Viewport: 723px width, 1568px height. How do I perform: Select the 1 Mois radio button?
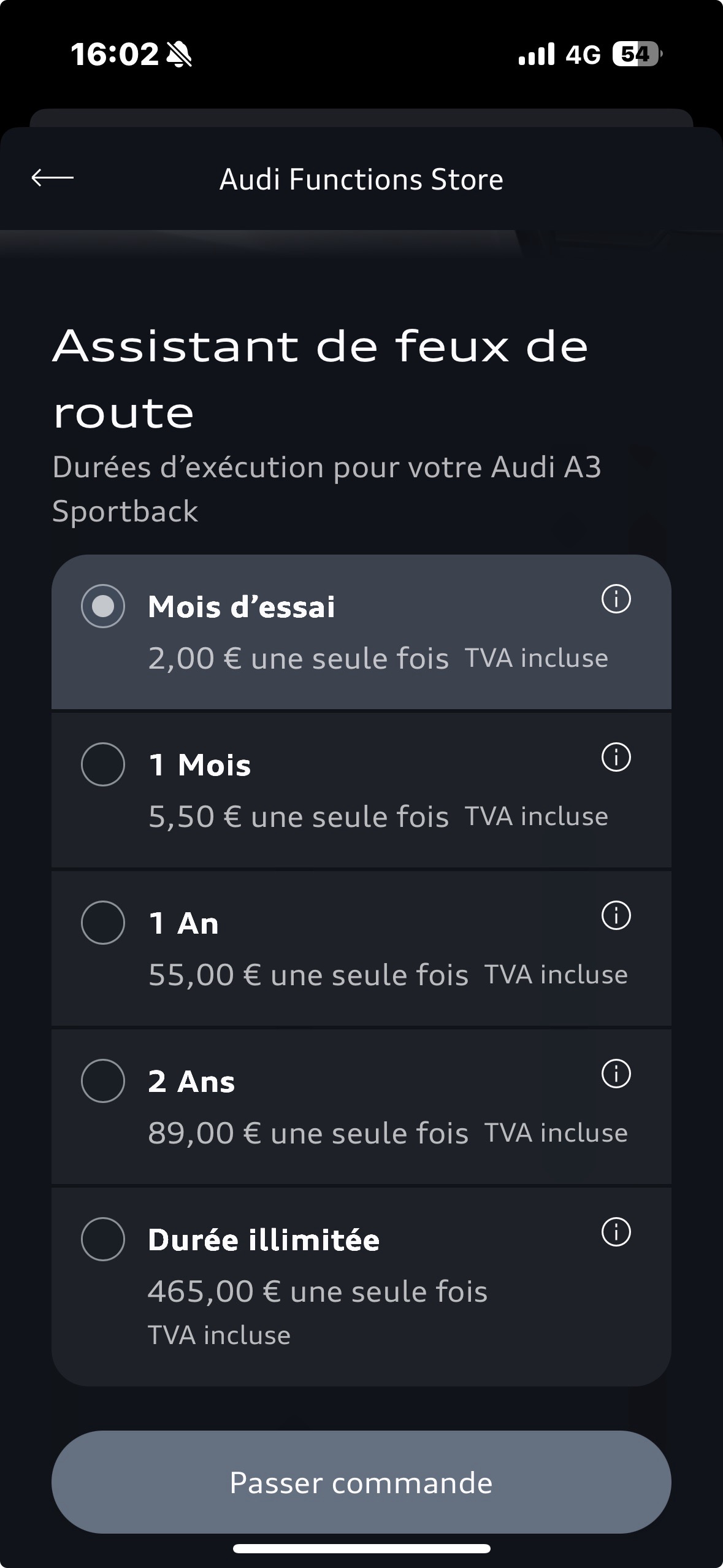coord(103,764)
